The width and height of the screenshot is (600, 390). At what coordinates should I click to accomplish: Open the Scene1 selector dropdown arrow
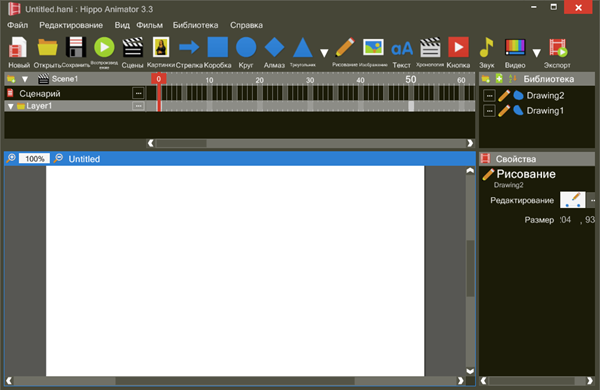(x=25, y=79)
